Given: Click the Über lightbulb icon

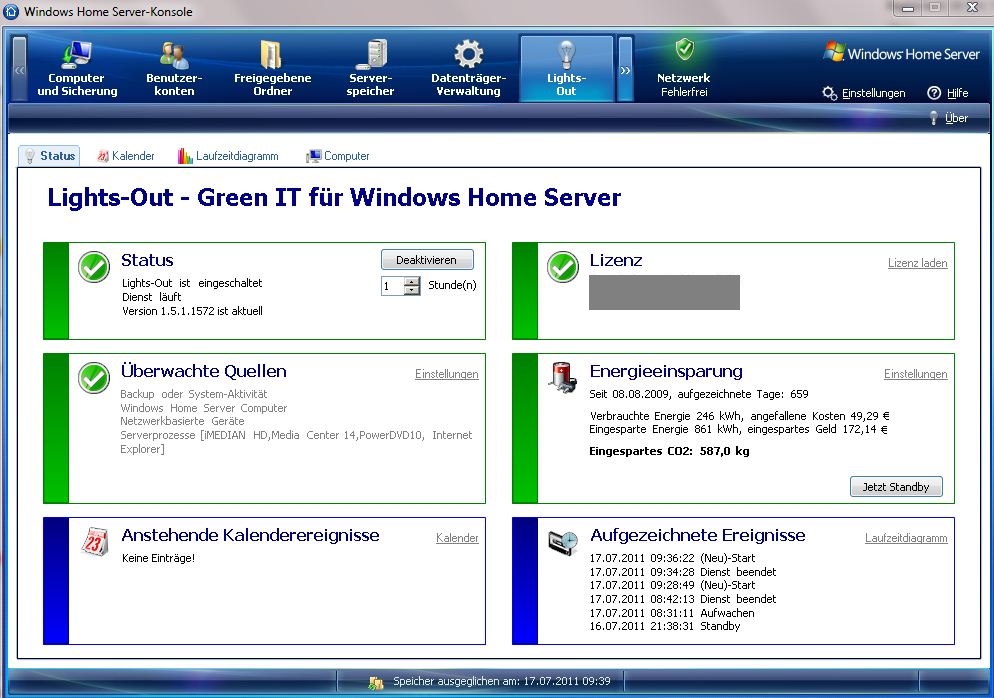Looking at the screenshot, I should (x=933, y=118).
